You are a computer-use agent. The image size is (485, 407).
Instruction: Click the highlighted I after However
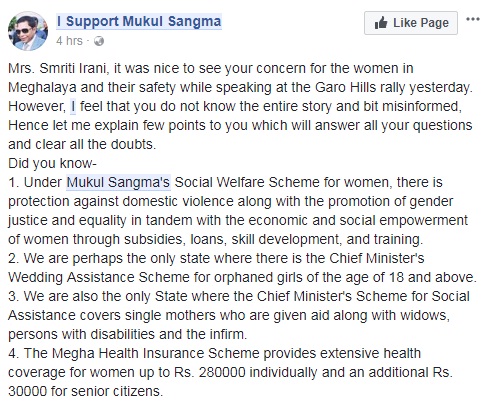point(73,107)
